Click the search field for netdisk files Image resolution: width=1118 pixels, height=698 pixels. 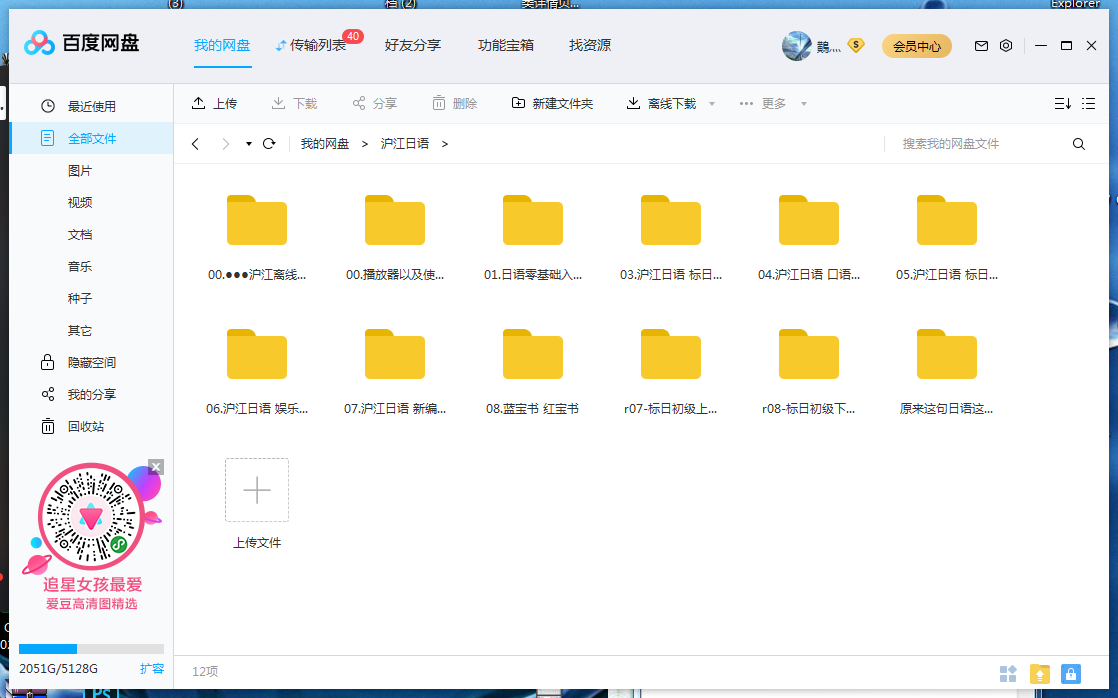pos(973,144)
